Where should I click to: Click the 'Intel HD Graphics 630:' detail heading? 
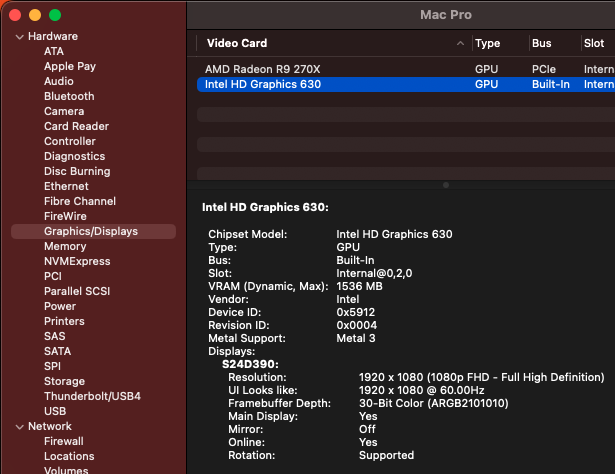(x=266, y=207)
